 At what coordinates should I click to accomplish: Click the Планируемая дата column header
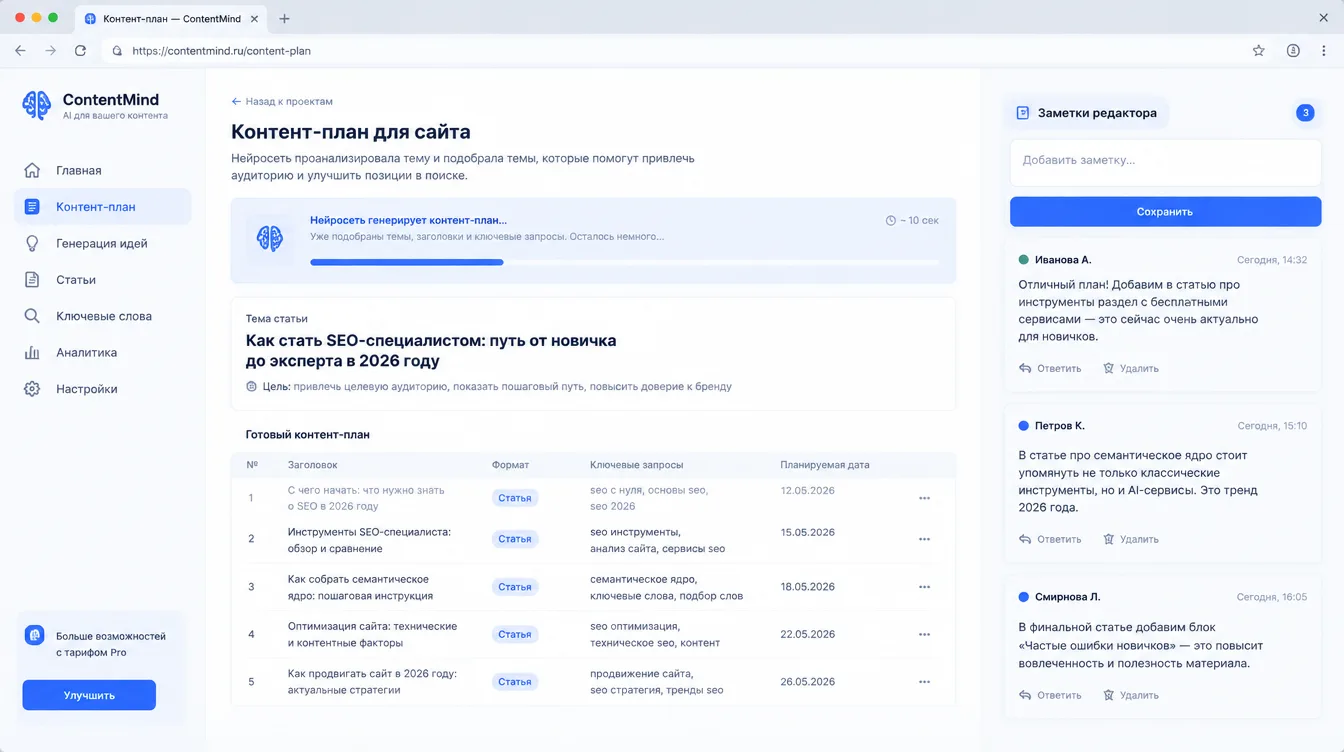tap(825, 465)
